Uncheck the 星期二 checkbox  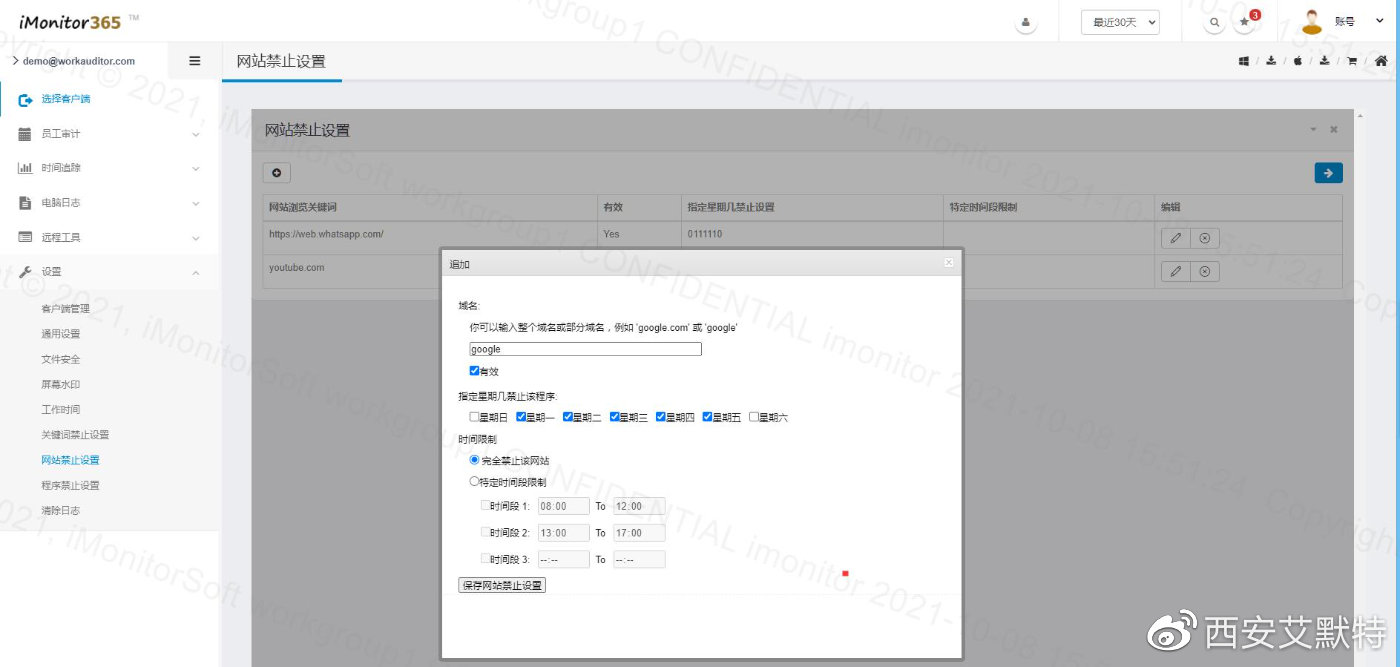coord(568,417)
